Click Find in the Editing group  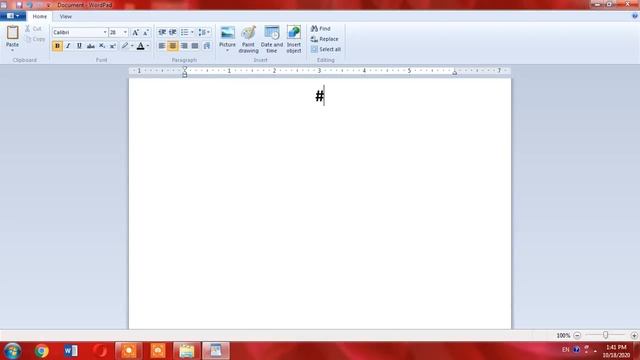(321, 29)
